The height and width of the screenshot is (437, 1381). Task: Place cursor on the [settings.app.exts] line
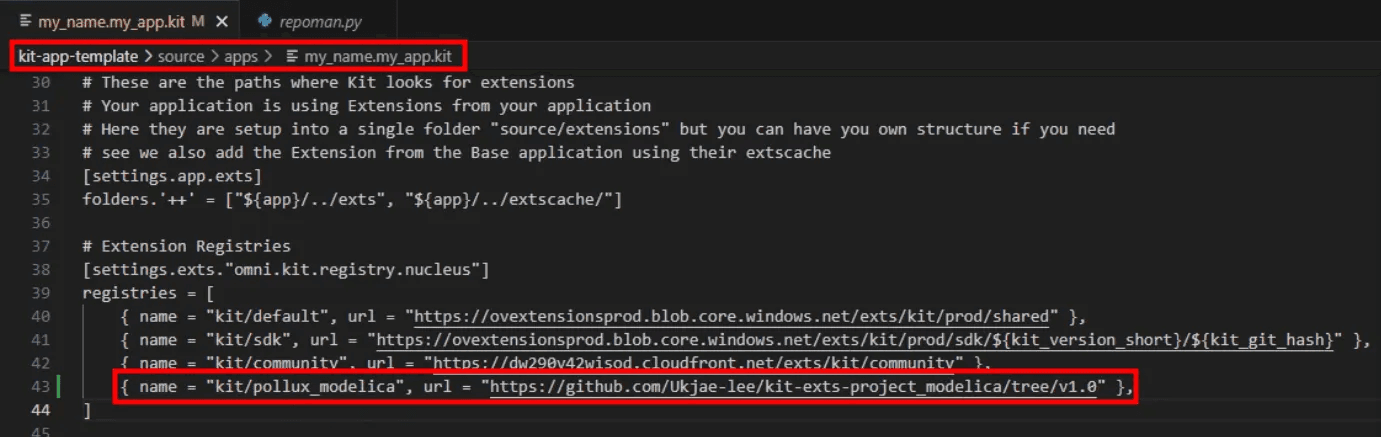tap(172, 176)
